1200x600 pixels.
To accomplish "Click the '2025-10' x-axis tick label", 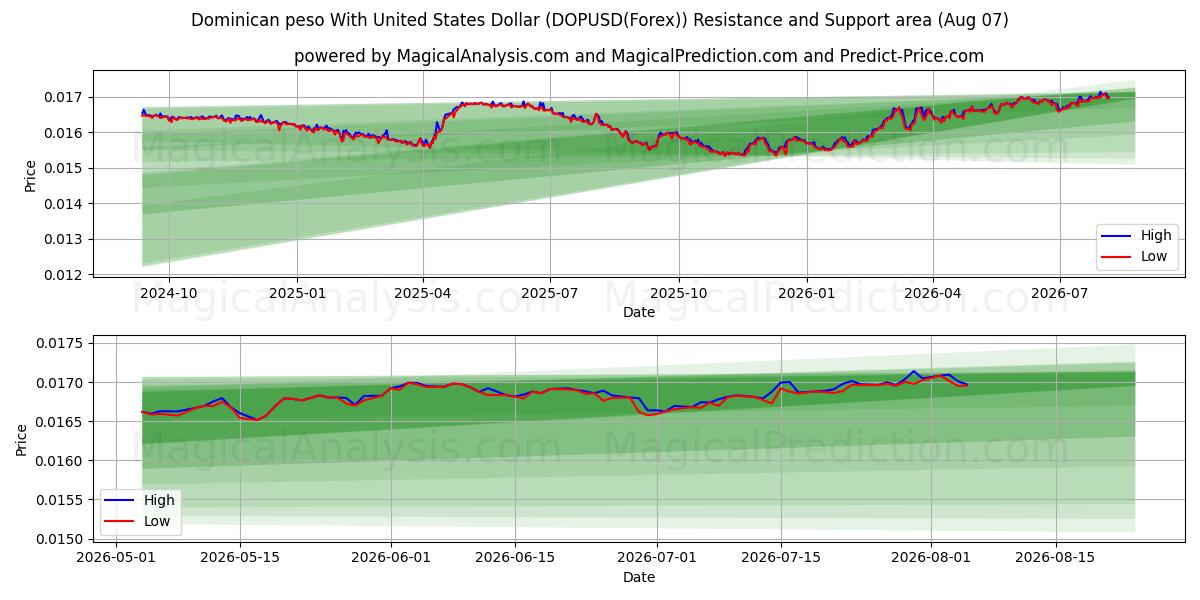I will [x=679, y=293].
